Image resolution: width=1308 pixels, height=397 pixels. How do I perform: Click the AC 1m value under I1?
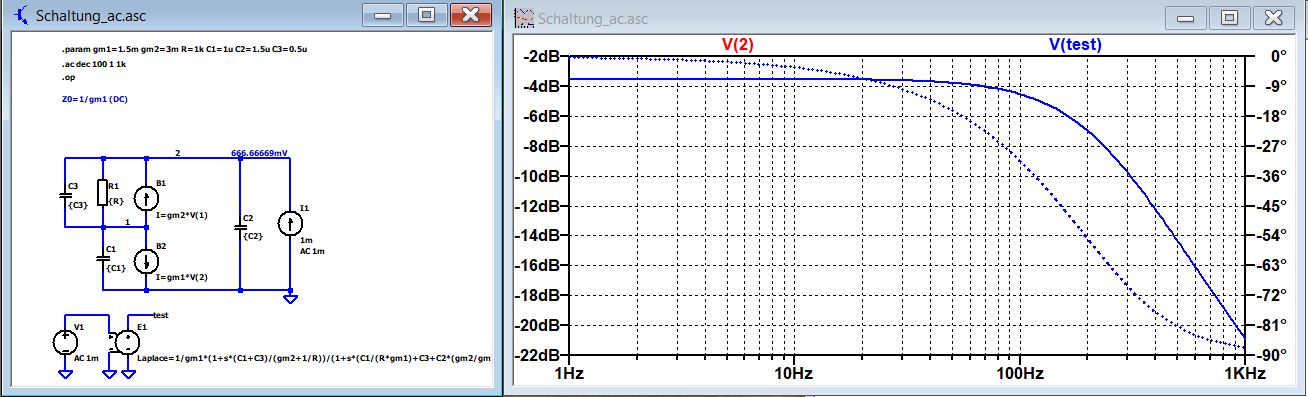(313, 251)
